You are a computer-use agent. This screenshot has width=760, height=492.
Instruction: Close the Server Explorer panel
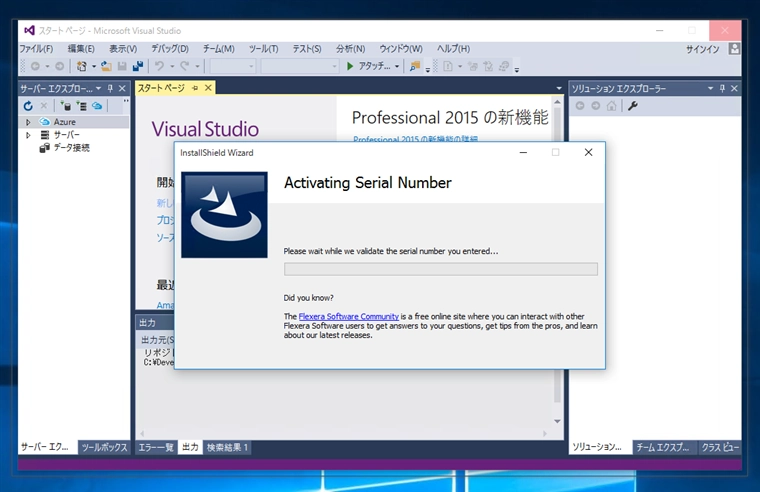tap(122, 88)
